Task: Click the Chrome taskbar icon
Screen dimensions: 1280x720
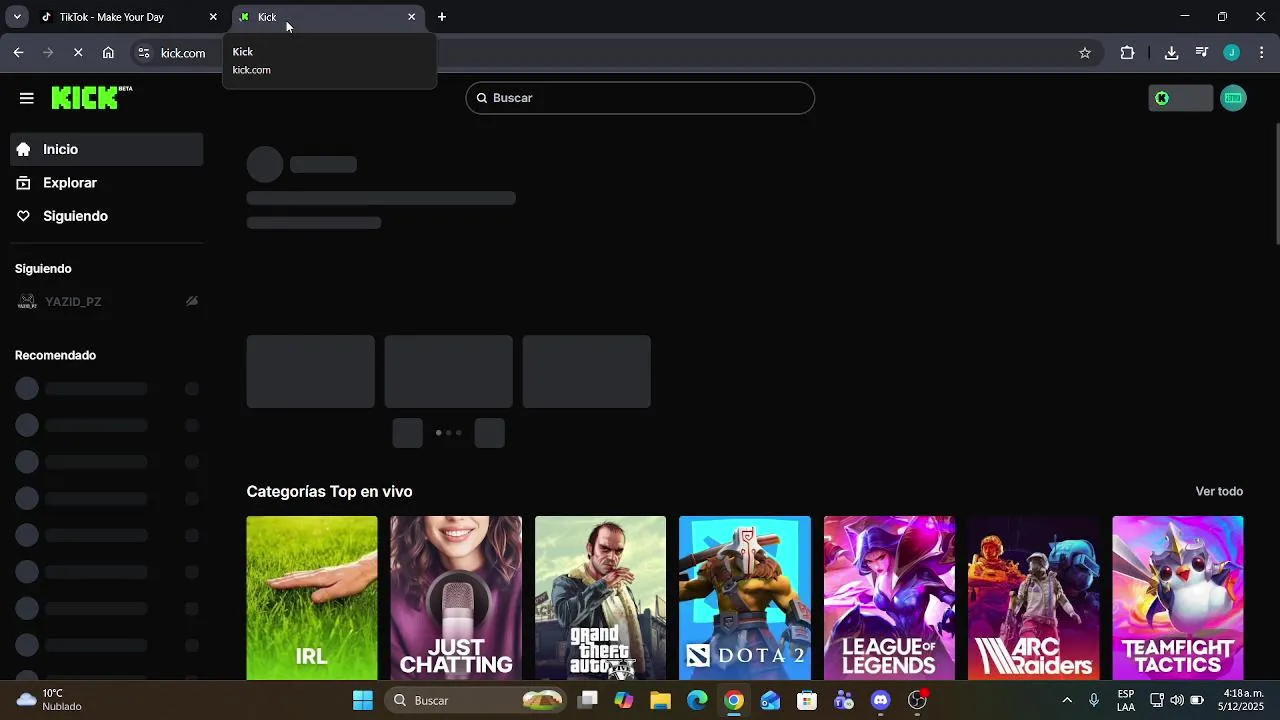Action: click(734, 700)
